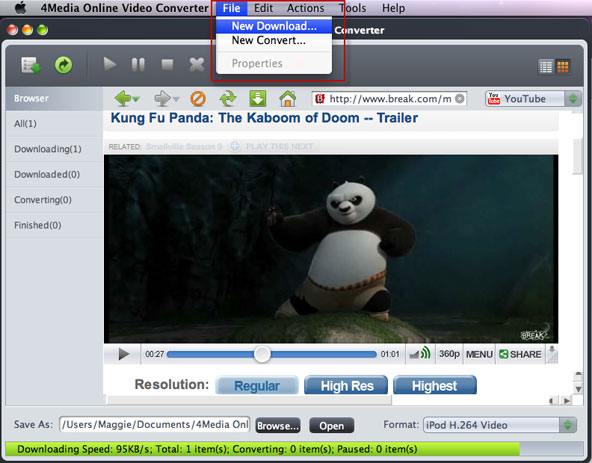Open the player MENU button

[479, 354]
